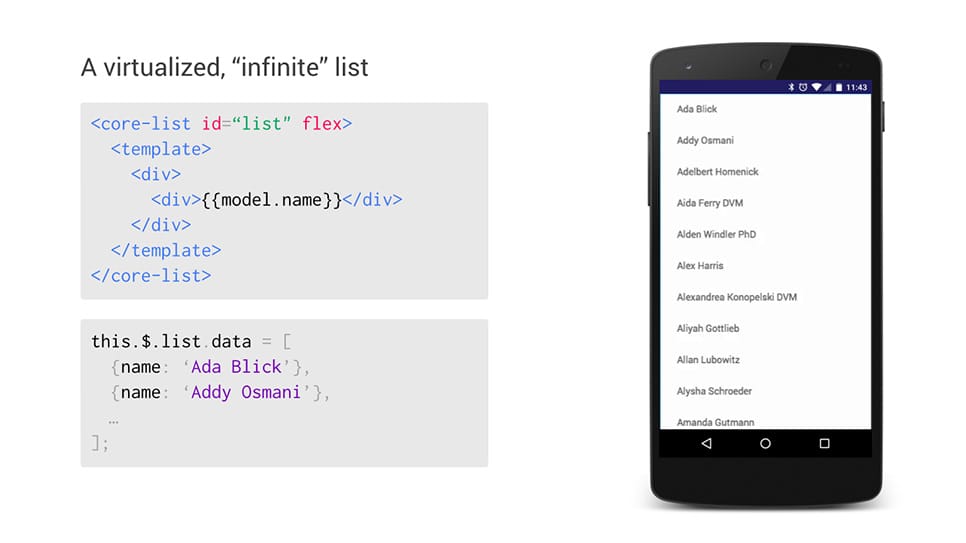Click the Bluetooth status bar icon
Image resolution: width=966 pixels, height=543 pixels.
[790, 88]
